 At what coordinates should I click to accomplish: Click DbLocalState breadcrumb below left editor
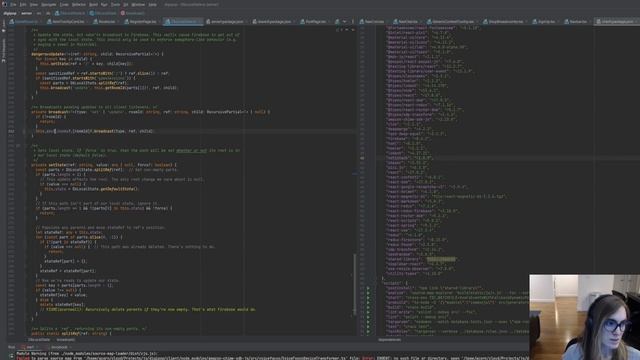[x=39, y=340]
